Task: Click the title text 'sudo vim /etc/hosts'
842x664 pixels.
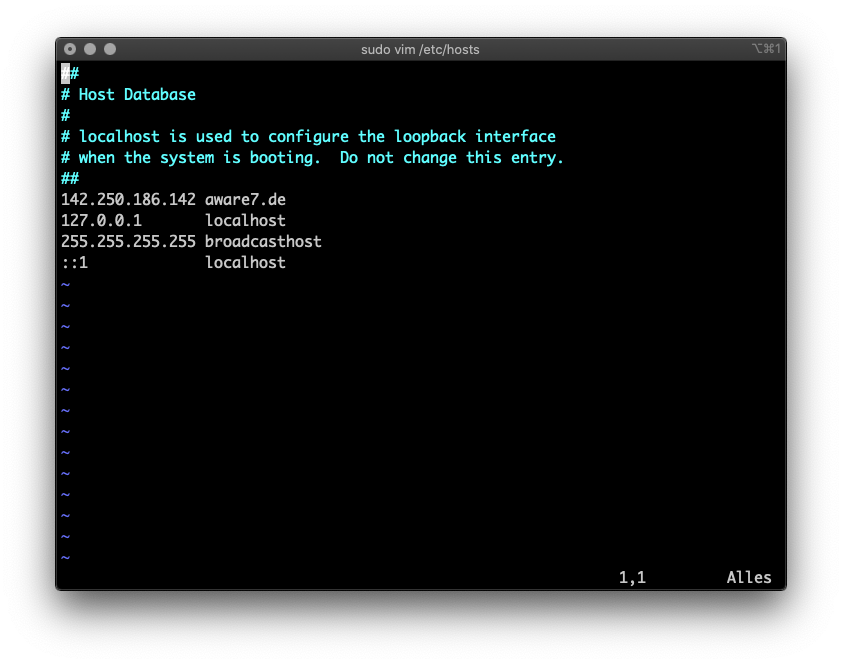Action: point(421,49)
